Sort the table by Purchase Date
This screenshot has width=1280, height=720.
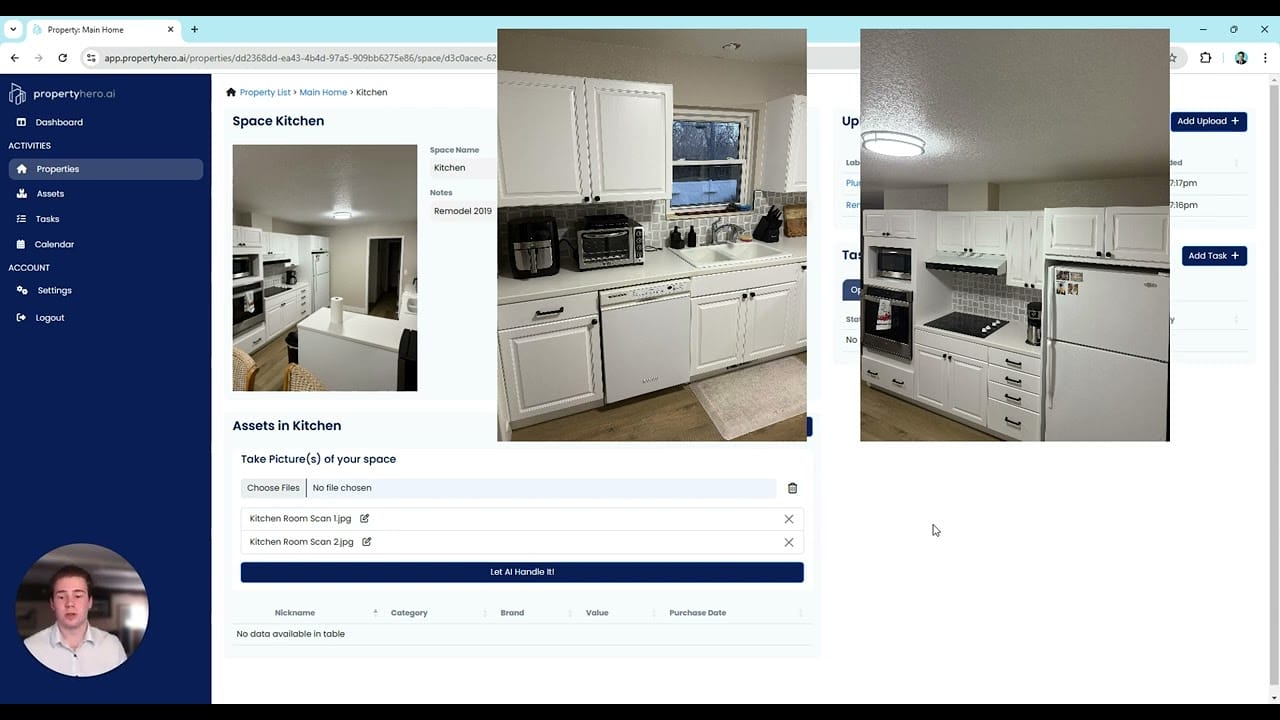tap(697, 612)
